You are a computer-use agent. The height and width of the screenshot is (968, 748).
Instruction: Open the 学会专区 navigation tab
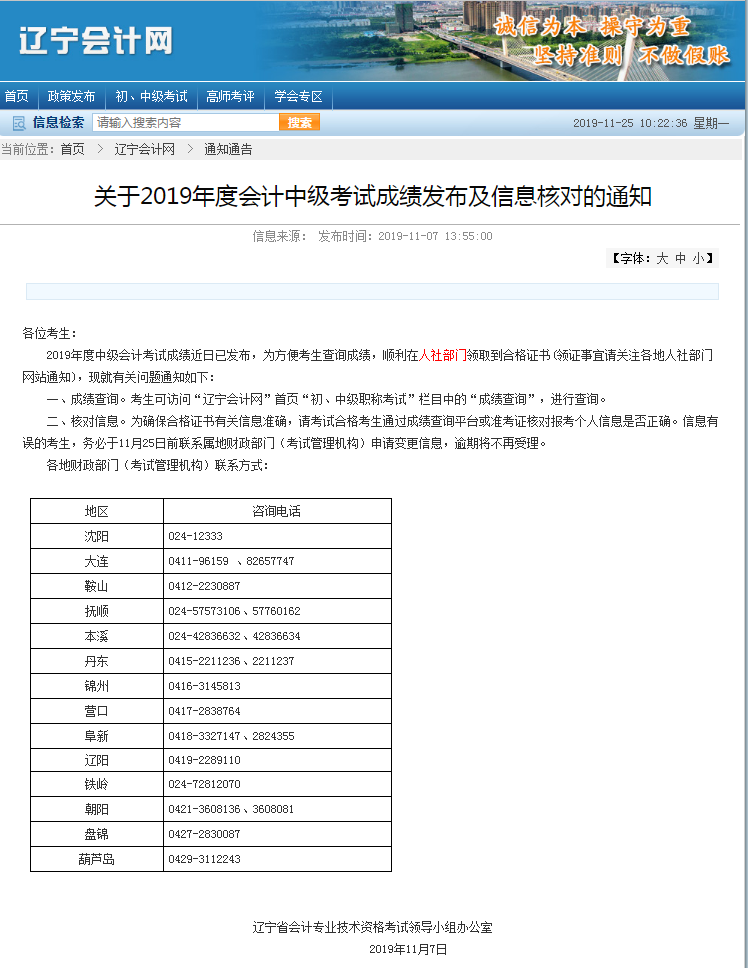click(x=298, y=96)
